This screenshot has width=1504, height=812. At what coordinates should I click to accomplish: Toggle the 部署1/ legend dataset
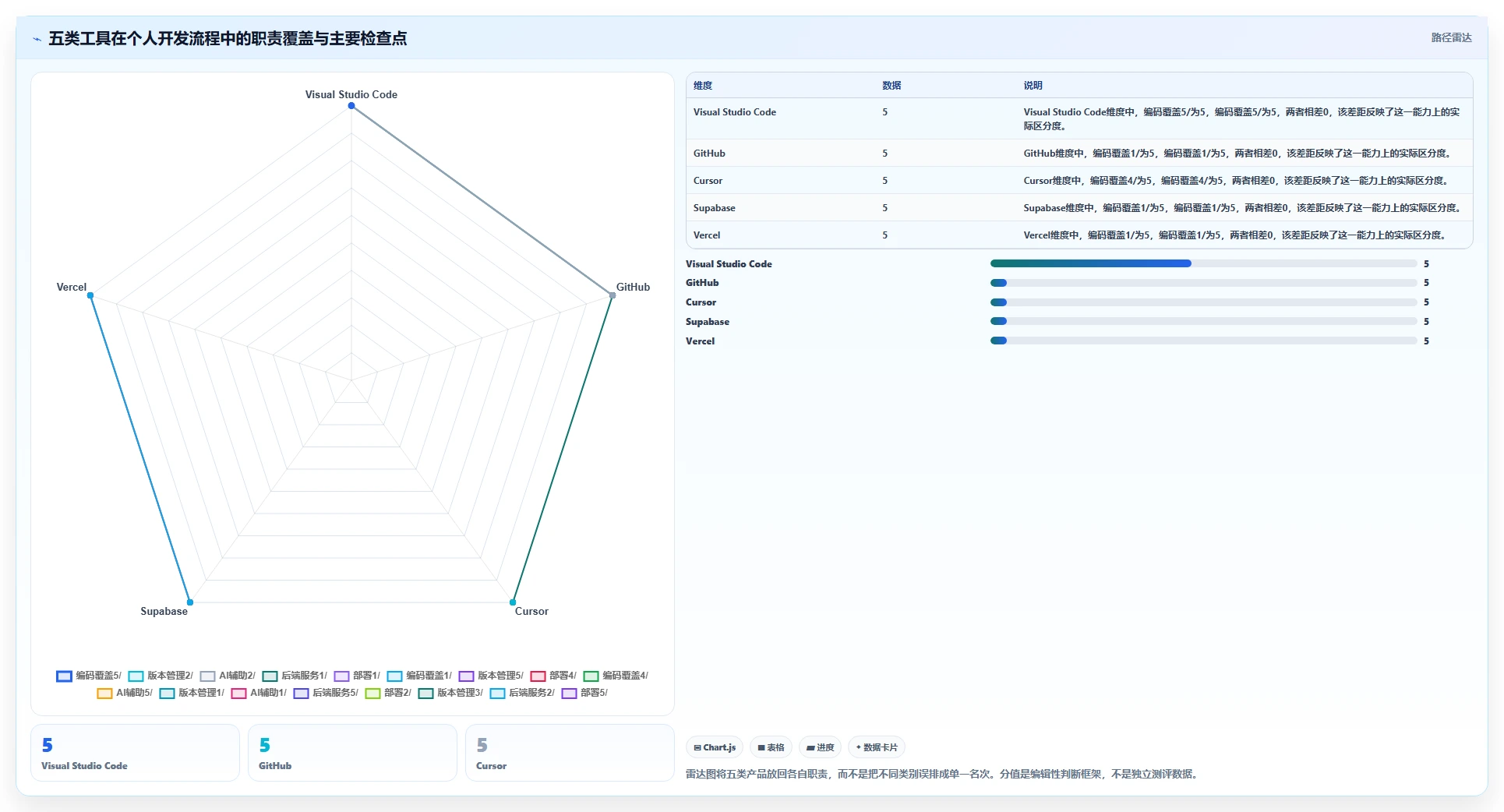click(357, 676)
